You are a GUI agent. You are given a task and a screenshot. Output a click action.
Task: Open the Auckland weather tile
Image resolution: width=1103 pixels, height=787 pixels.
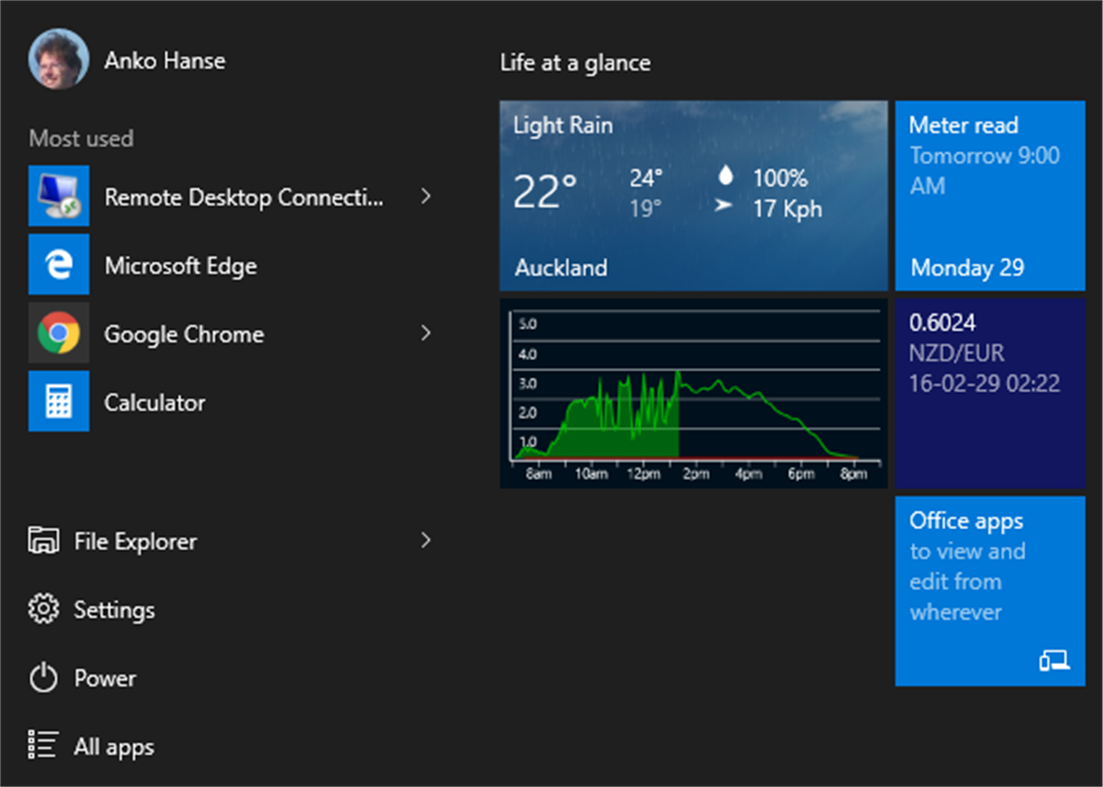(x=693, y=196)
